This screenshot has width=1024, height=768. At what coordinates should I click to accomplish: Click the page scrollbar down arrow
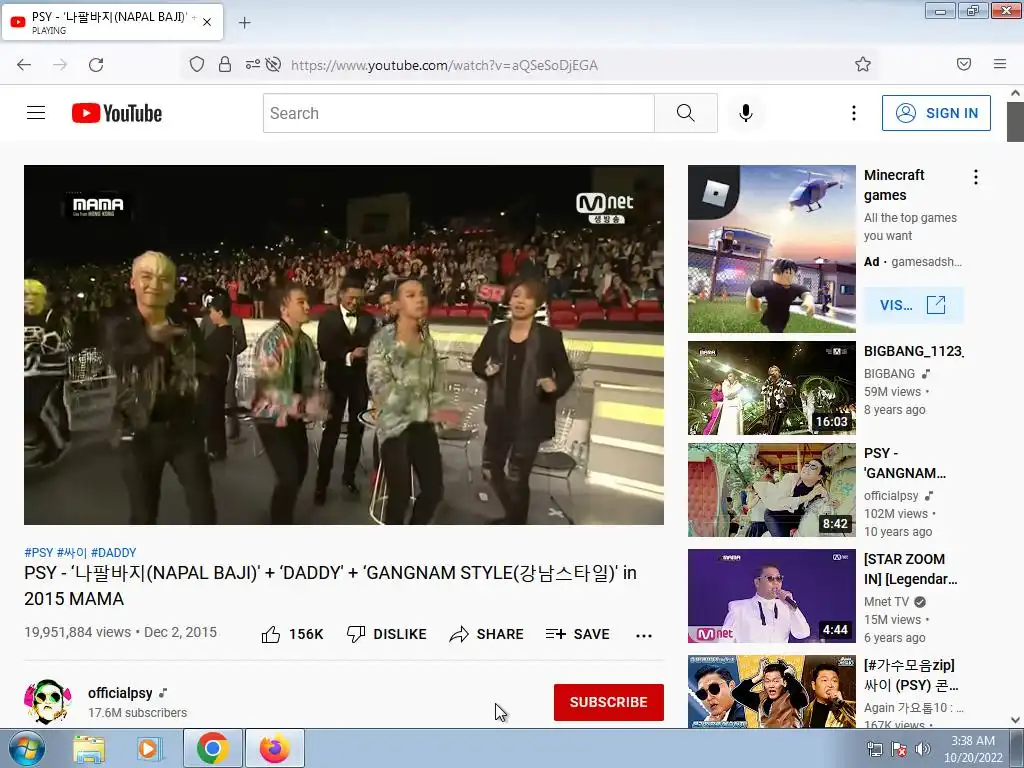tap(1016, 720)
